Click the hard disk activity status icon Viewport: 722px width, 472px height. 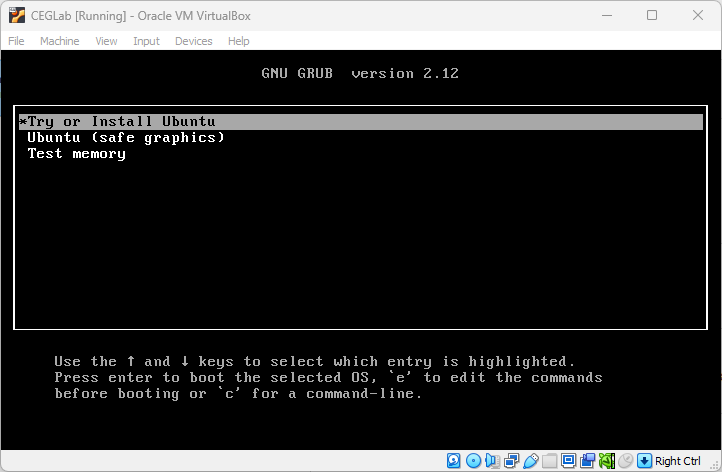tap(454, 460)
